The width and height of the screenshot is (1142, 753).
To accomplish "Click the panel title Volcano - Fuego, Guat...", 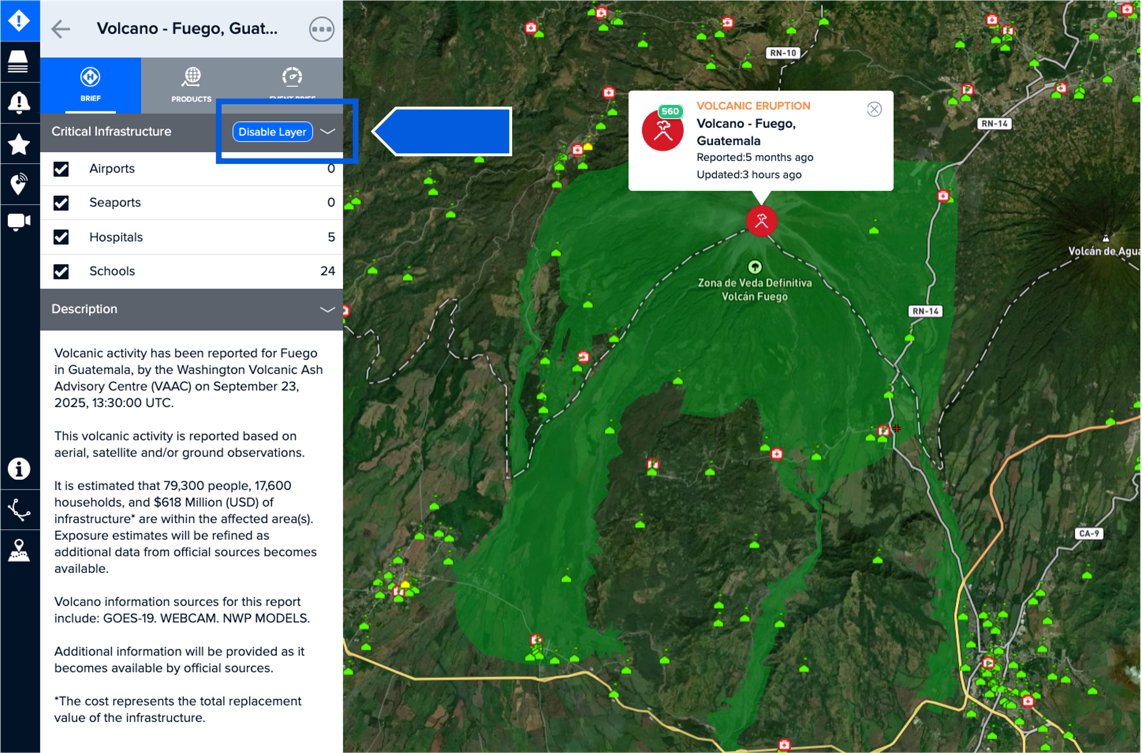I will pyautogui.click(x=187, y=29).
